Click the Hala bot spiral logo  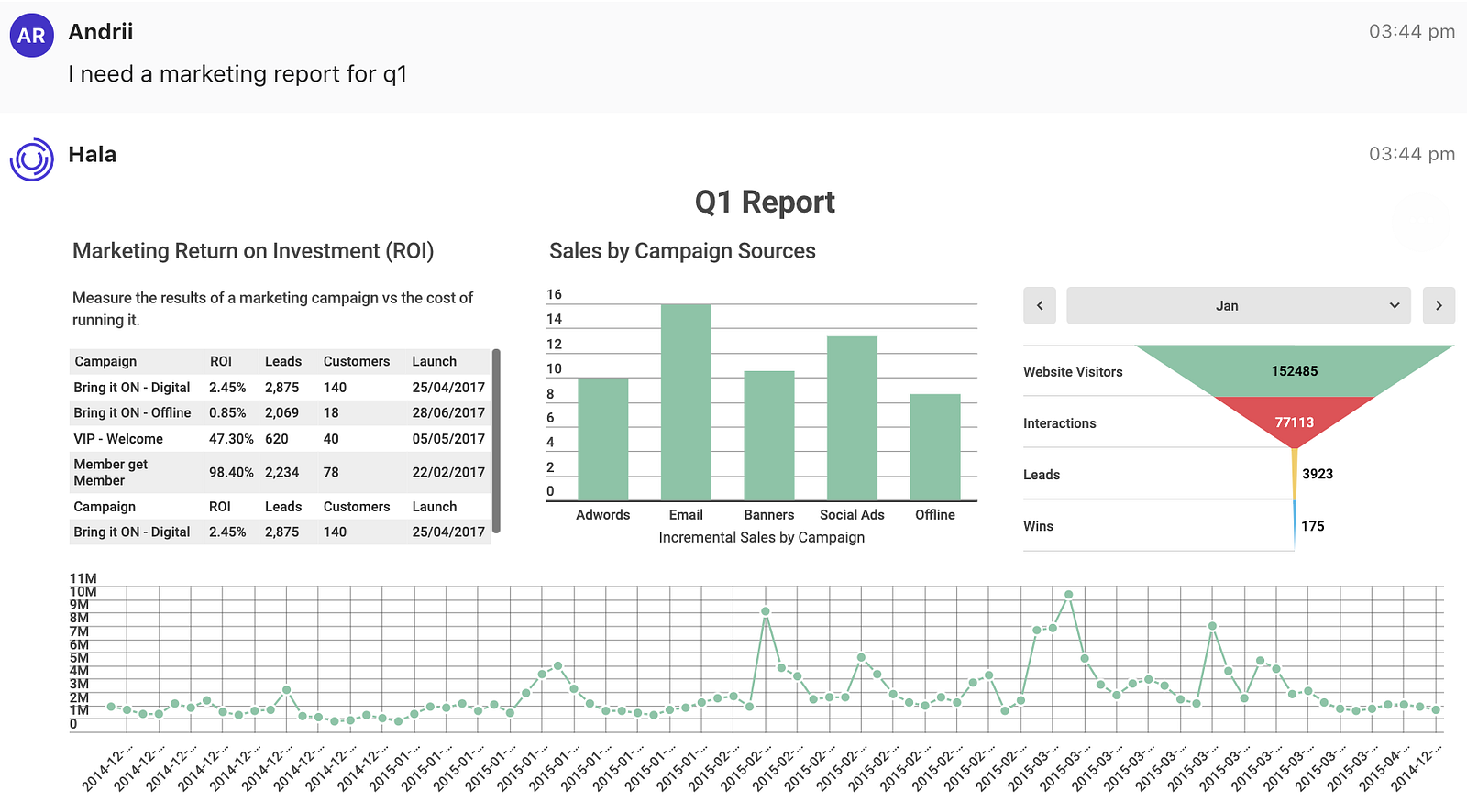(x=32, y=159)
